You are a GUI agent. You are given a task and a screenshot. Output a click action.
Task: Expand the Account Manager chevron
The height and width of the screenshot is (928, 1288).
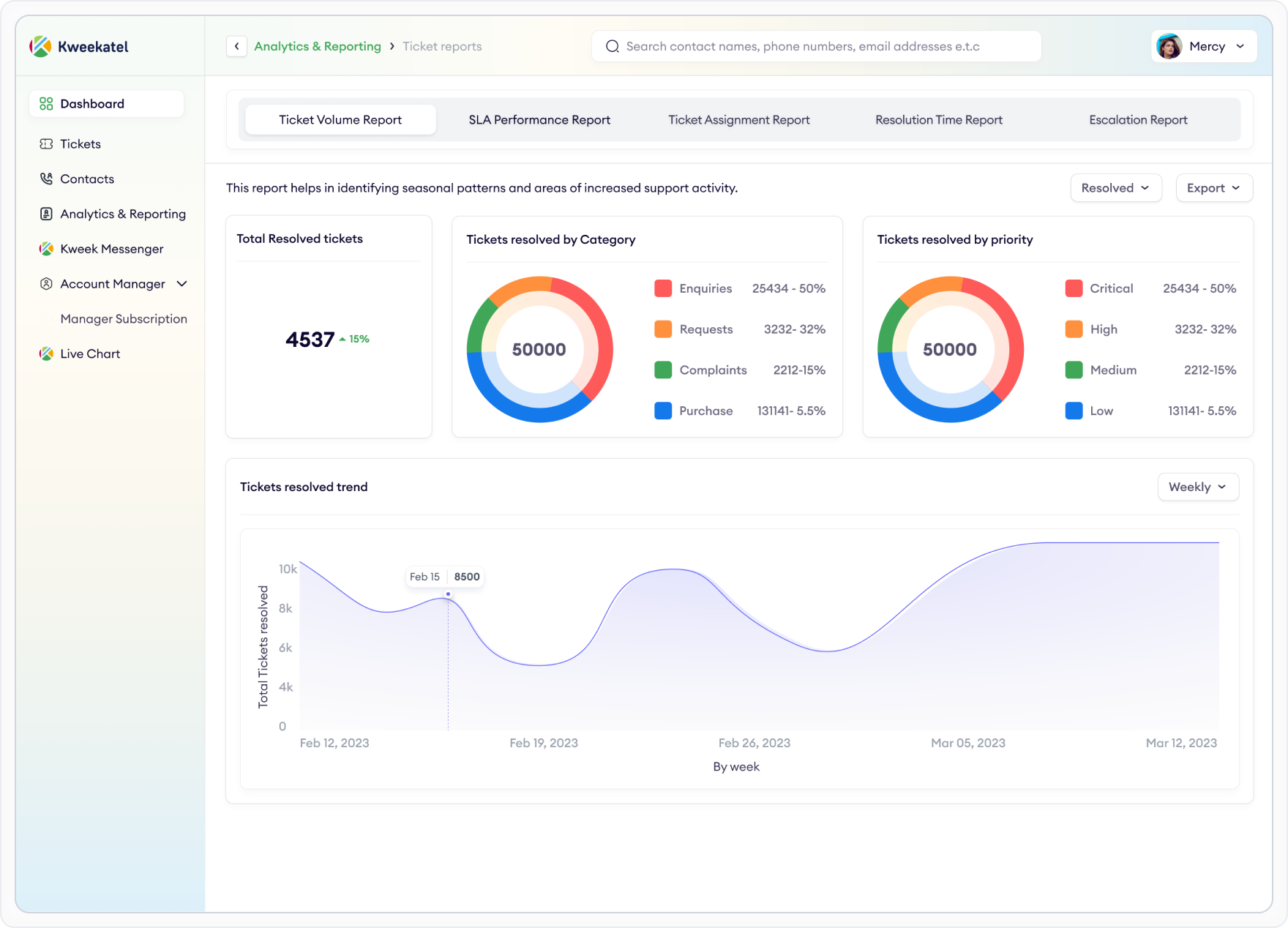pyautogui.click(x=182, y=284)
